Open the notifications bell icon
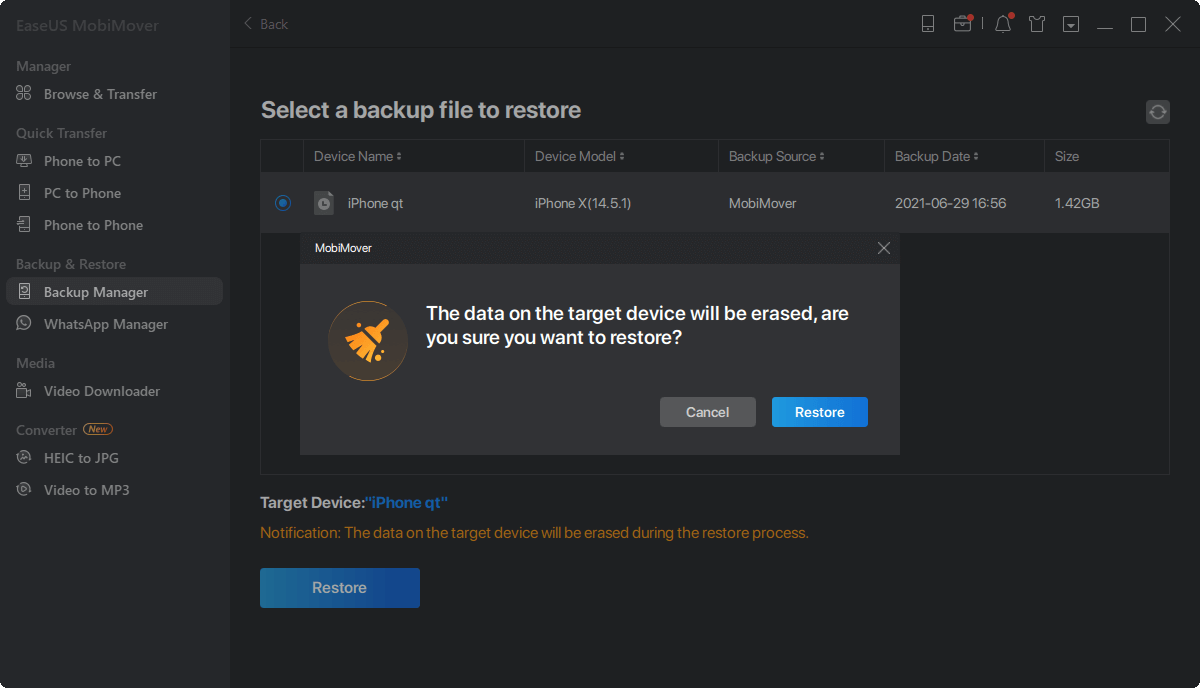Image resolution: width=1200 pixels, height=688 pixels. (1003, 24)
